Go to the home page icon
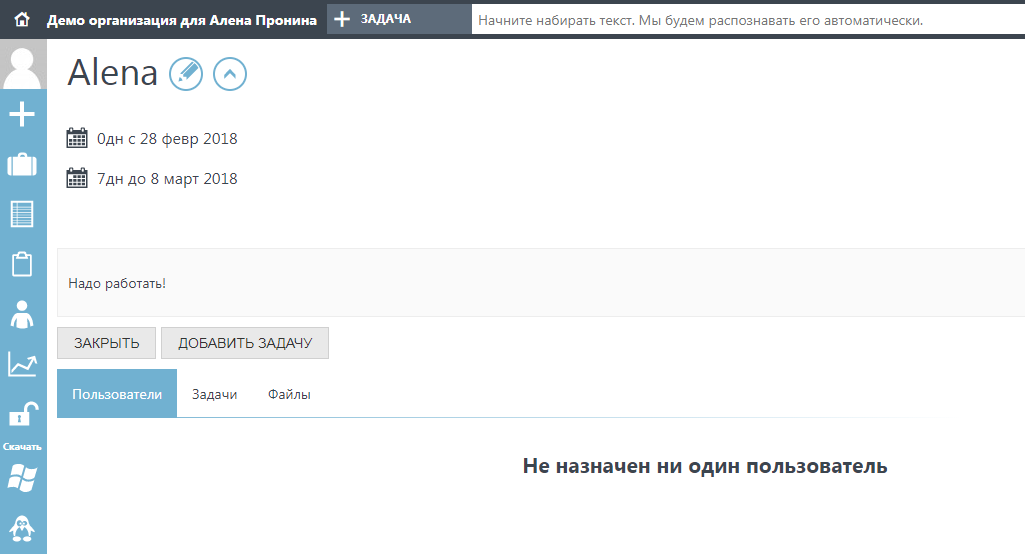The width and height of the screenshot is (1025, 554). (x=22, y=20)
